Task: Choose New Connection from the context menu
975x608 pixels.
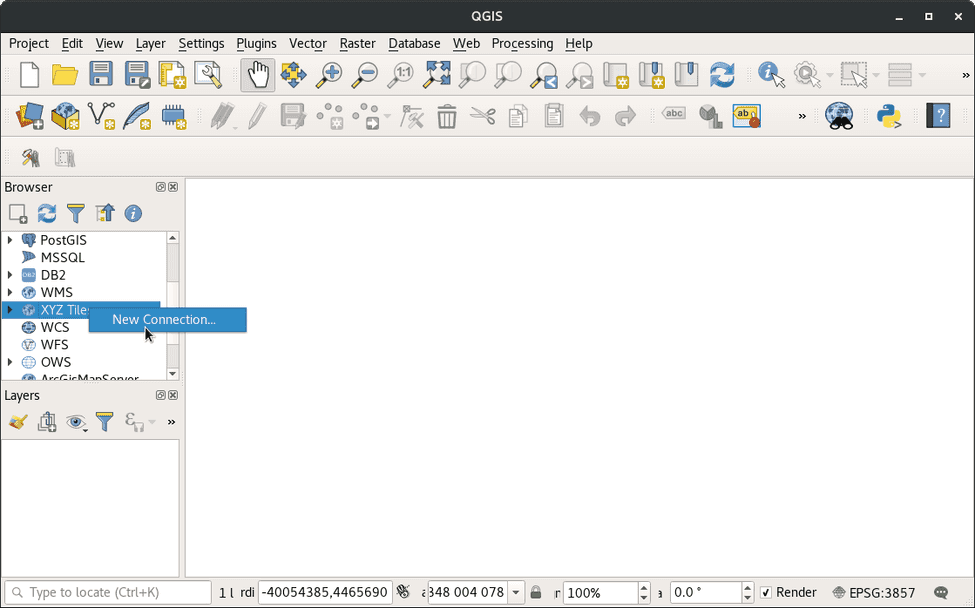Action: tap(167, 320)
